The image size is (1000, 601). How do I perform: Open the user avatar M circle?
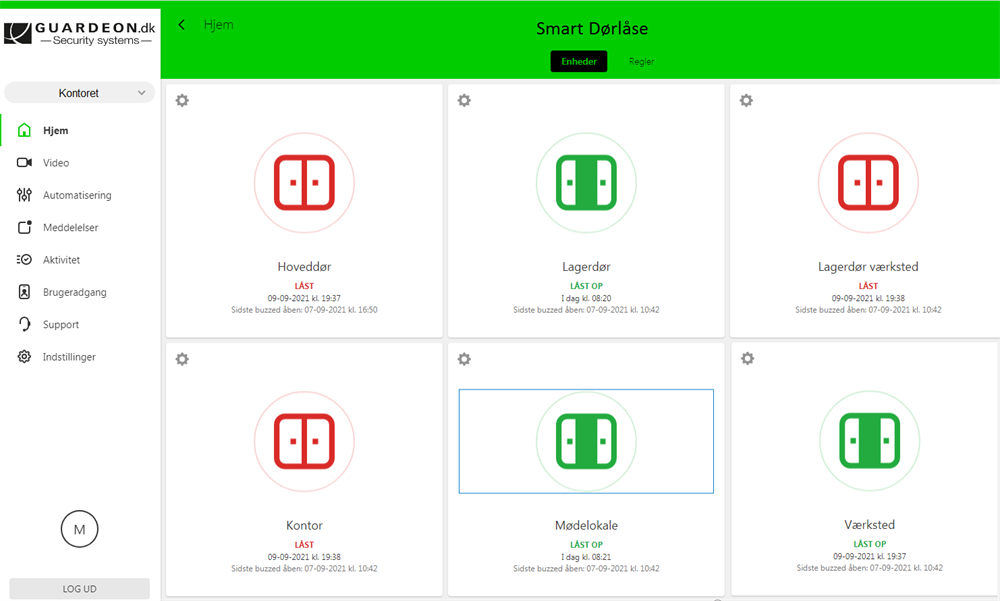80,529
